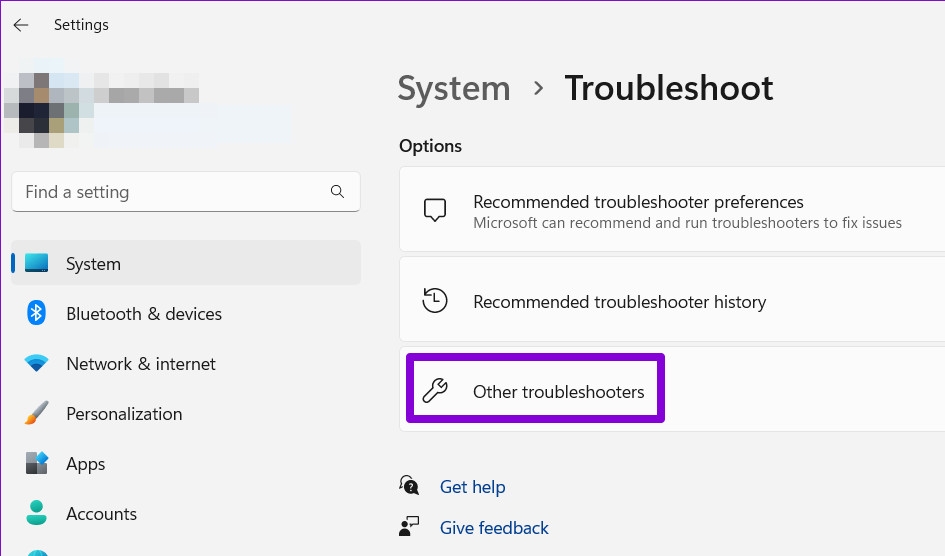945x556 pixels.
Task: Click the Options section heading
Action: click(x=430, y=146)
